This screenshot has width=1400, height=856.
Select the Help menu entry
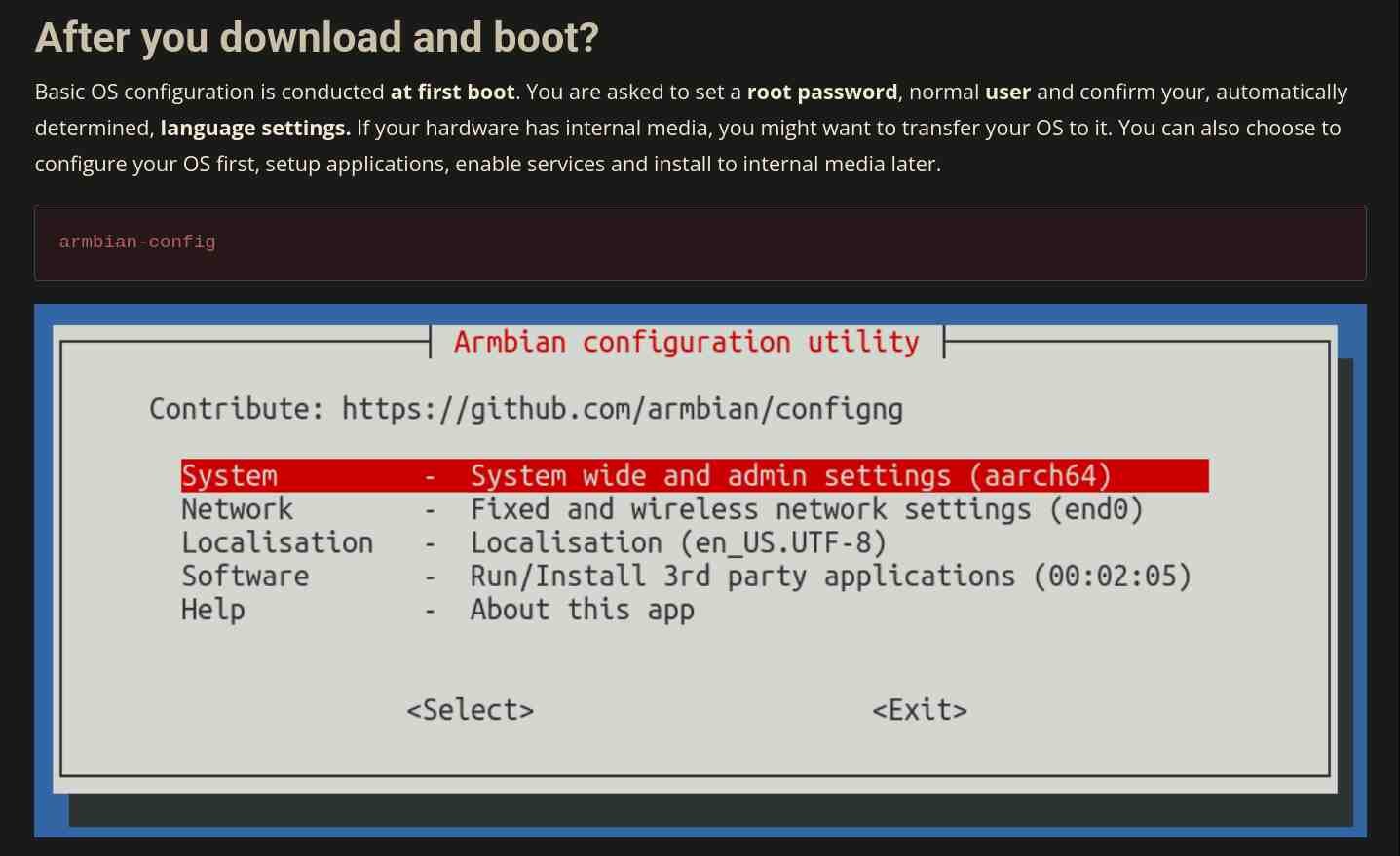click(437, 610)
